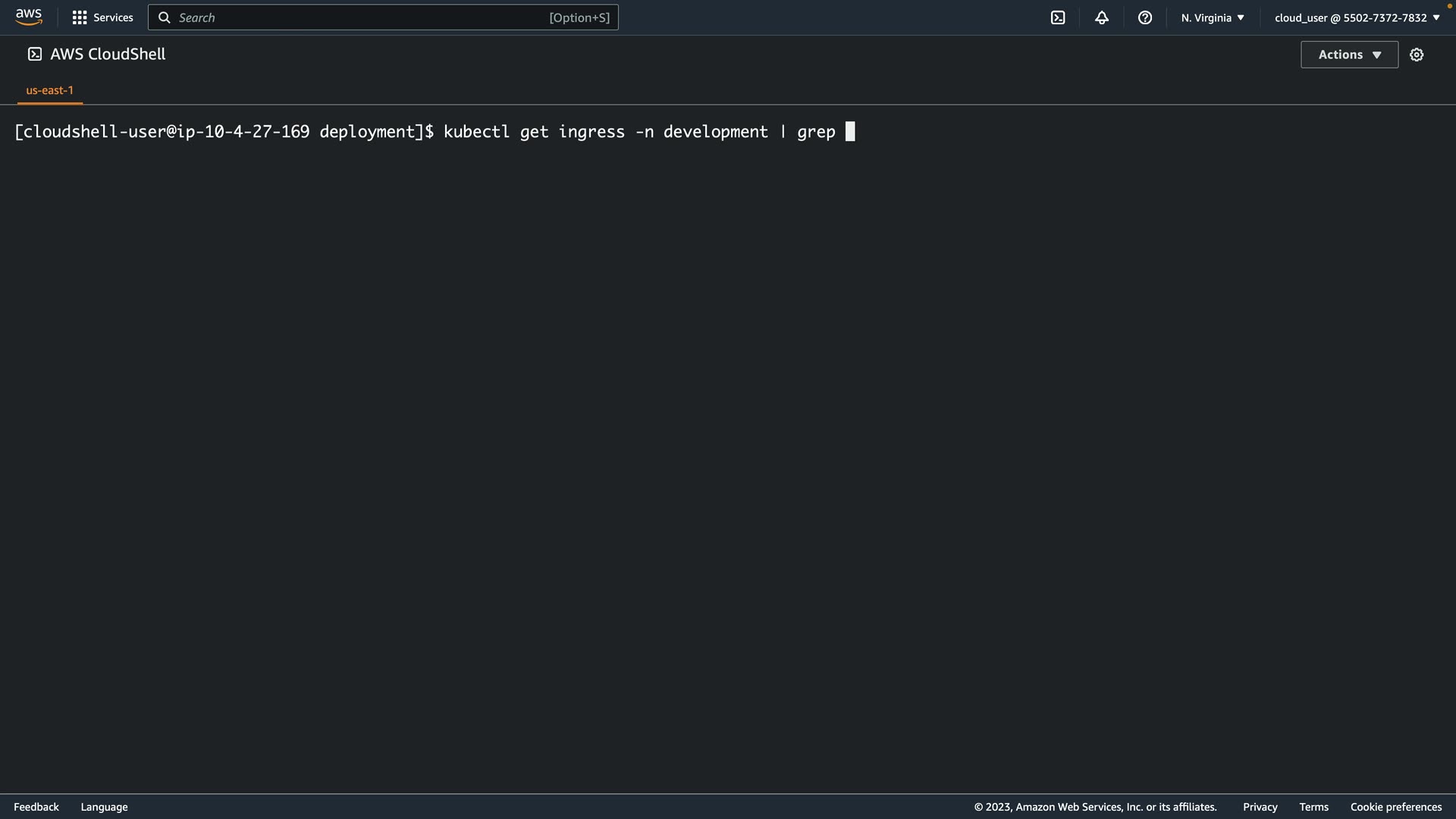The image size is (1456, 819).
Task: Open the Actions dropdown button
Action: (x=1349, y=55)
